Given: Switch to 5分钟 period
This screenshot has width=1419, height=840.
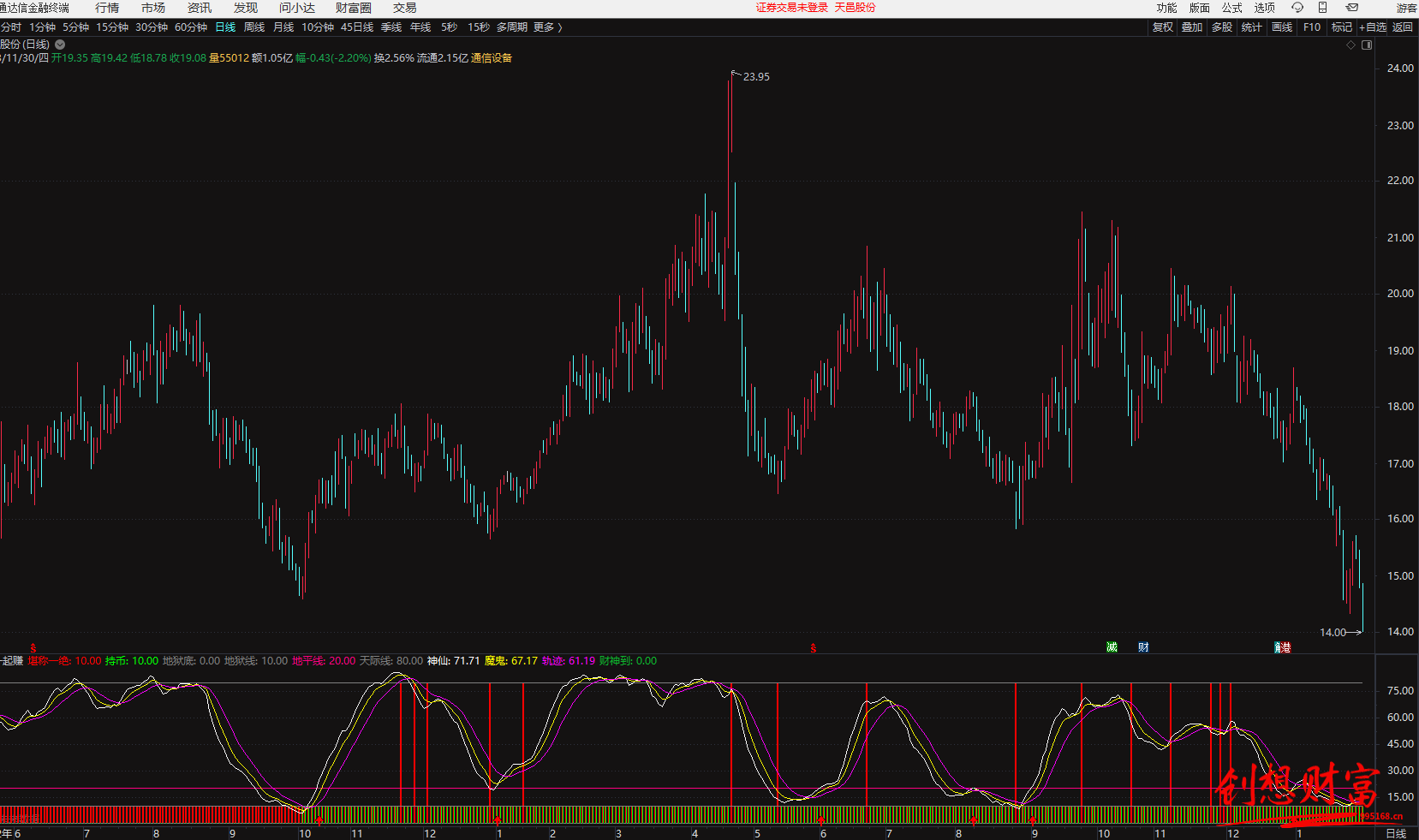Looking at the screenshot, I should pos(76,27).
